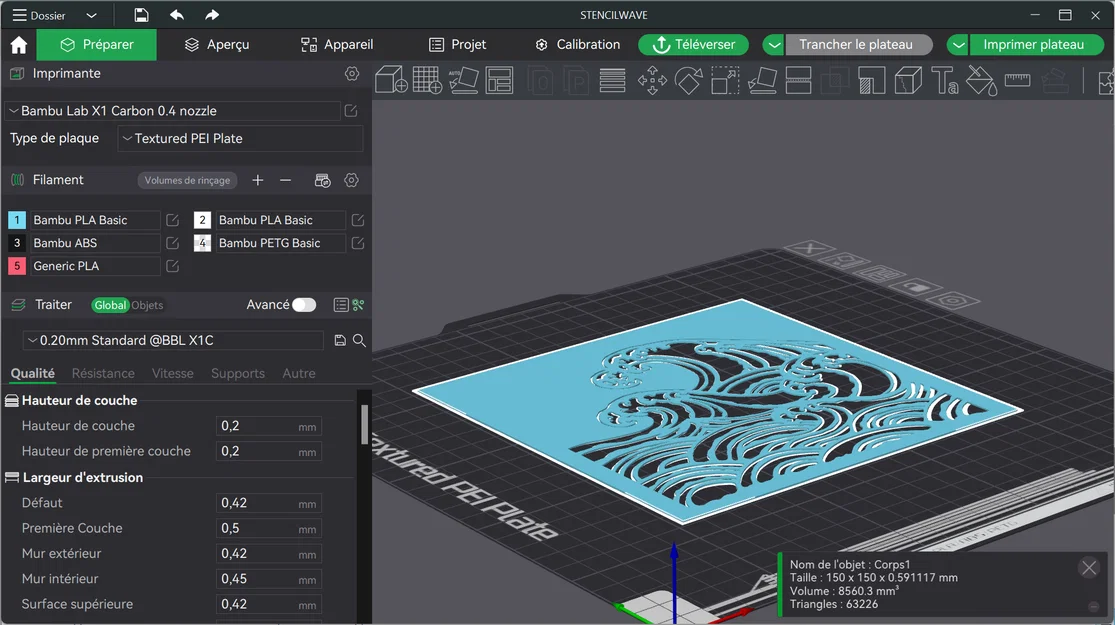This screenshot has width=1115, height=625.
Task: Select the Seam painting tool
Action: (908, 80)
